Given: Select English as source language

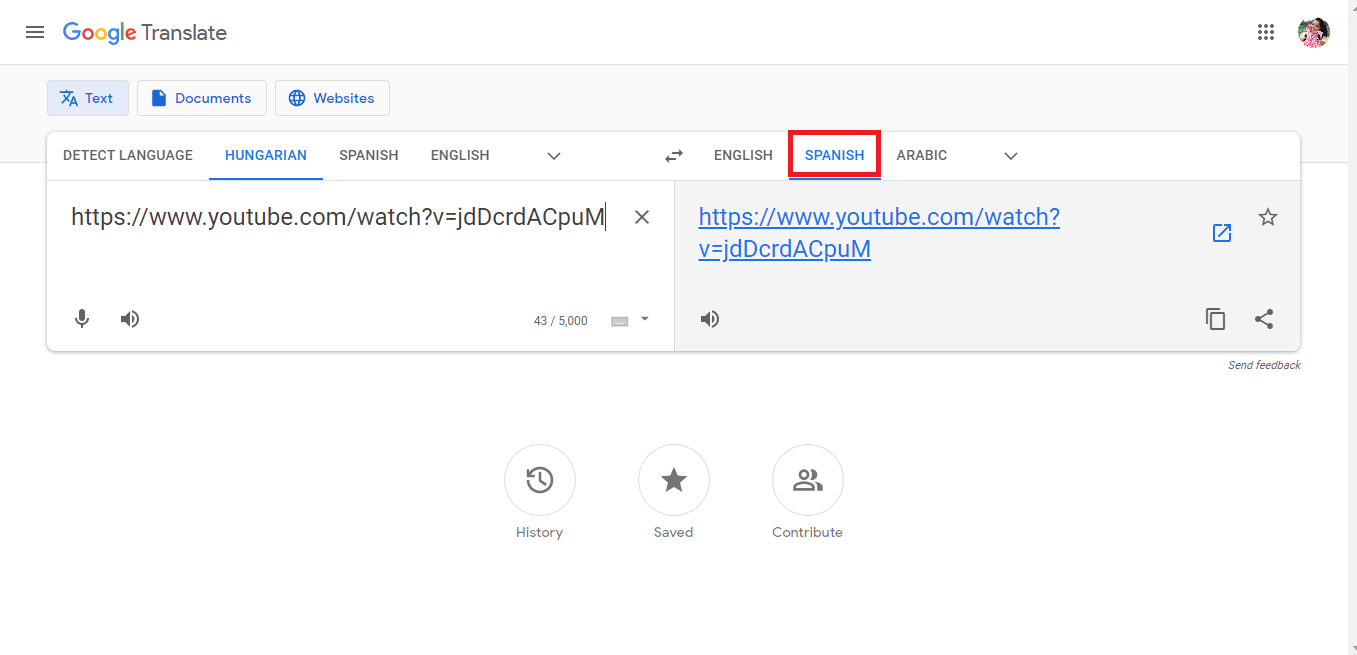Looking at the screenshot, I should pyautogui.click(x=460, y=156).
